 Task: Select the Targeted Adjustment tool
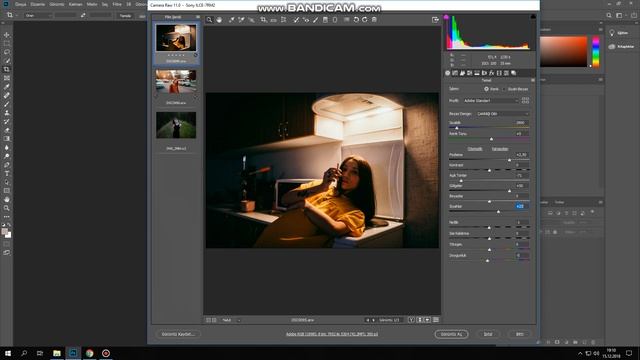pyautogui.click(x=251, y=20)
